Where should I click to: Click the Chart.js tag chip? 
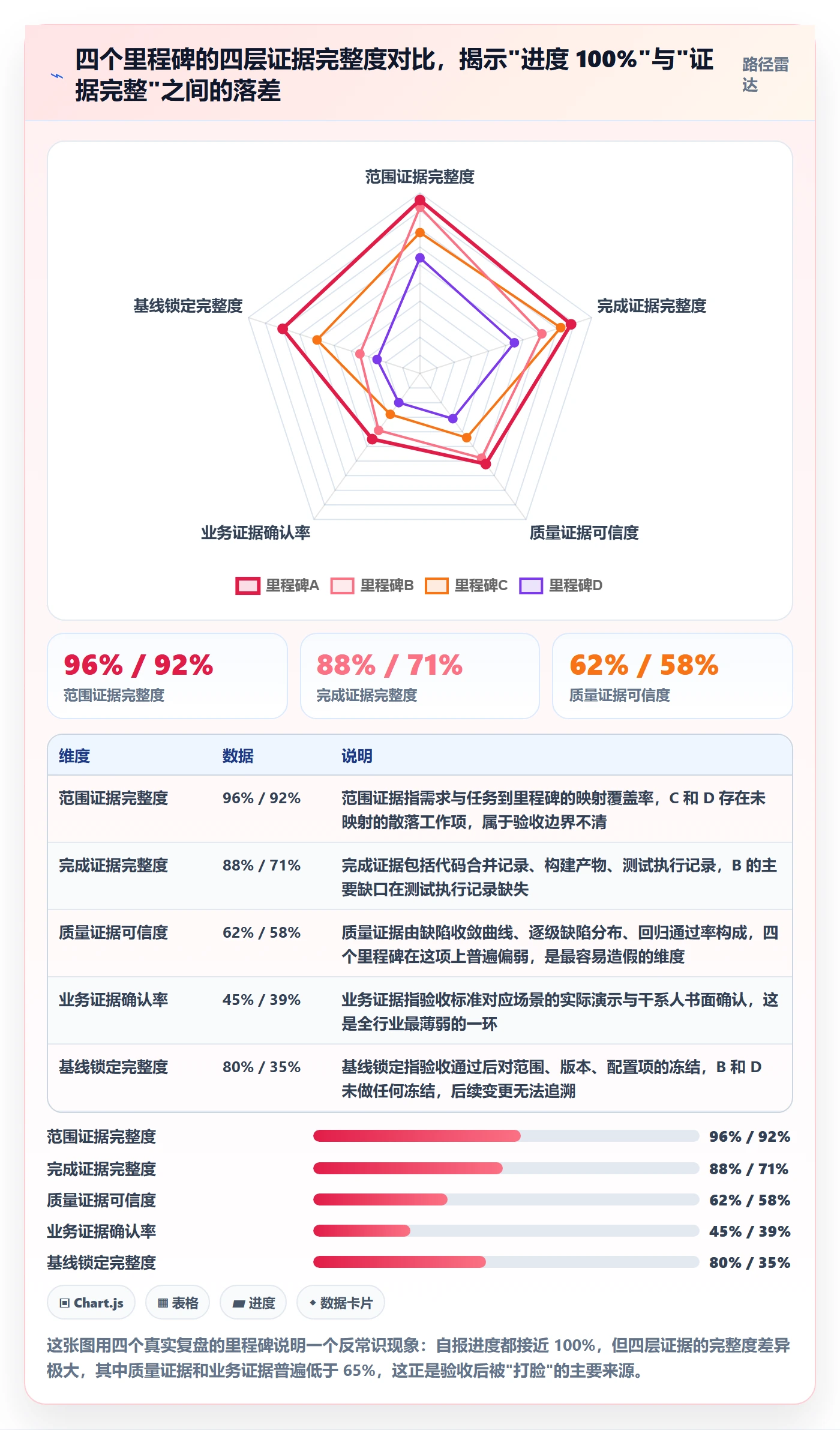click(x=91, y=1303)
